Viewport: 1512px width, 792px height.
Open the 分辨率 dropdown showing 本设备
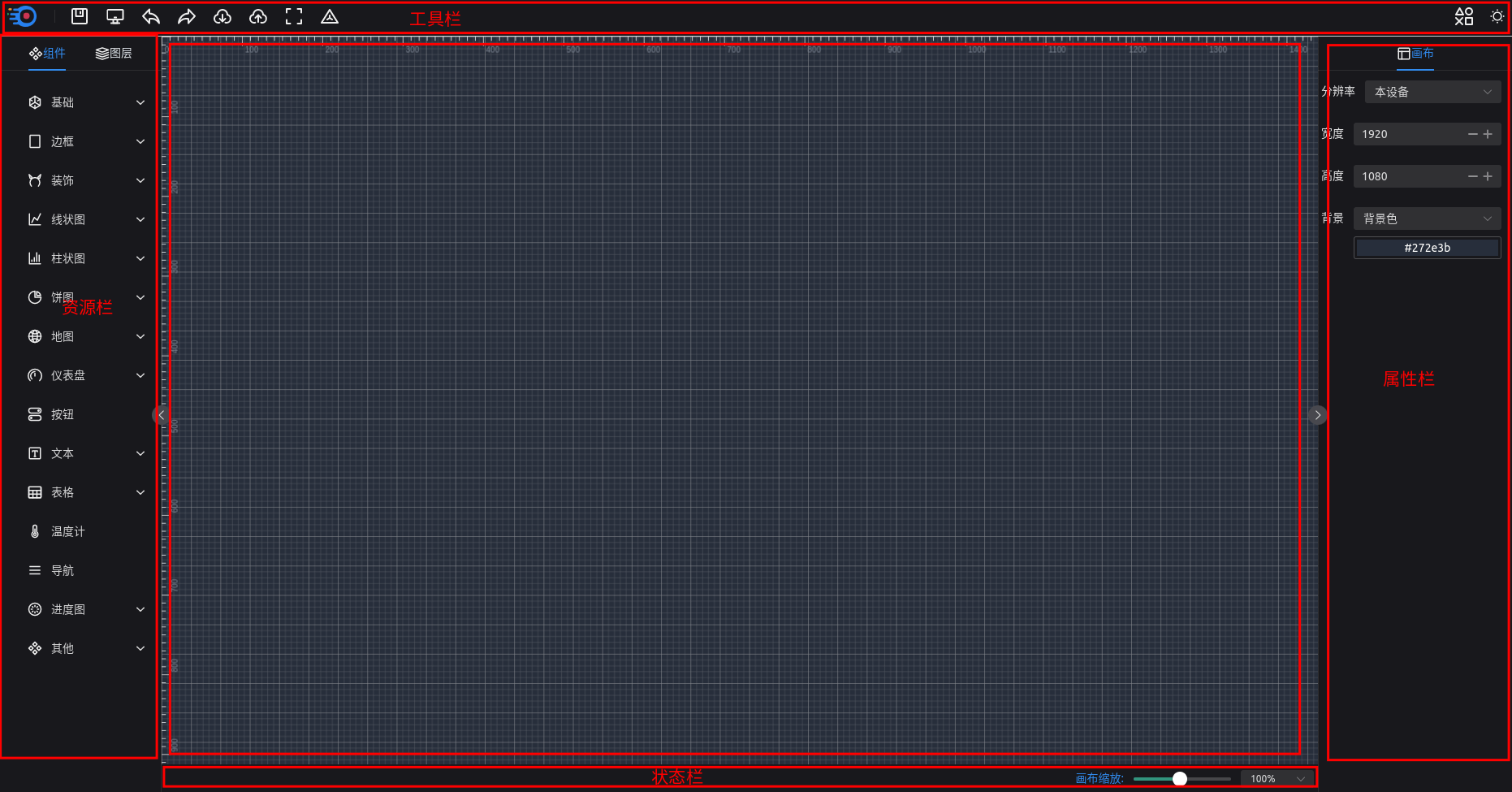[1432, 92]
